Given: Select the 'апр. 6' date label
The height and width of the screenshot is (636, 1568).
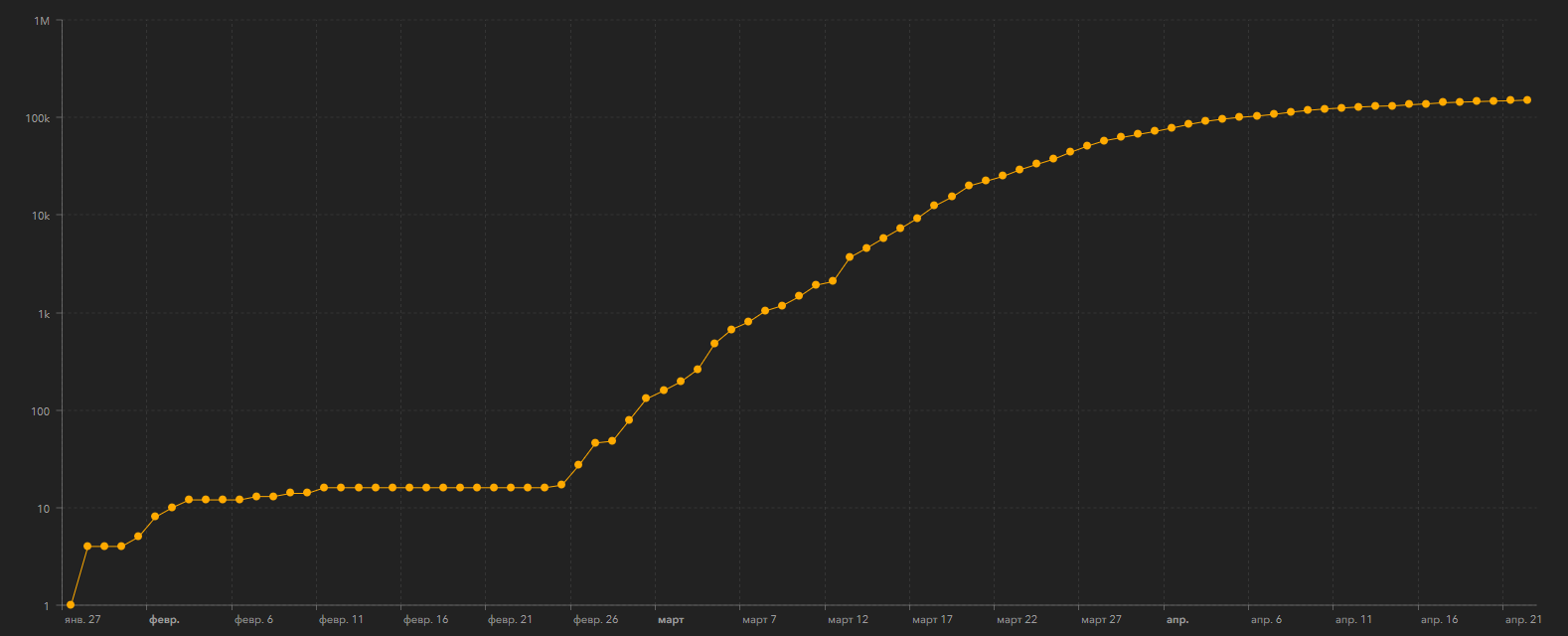Looking at the screenshot, I should tap(1266, 620).
